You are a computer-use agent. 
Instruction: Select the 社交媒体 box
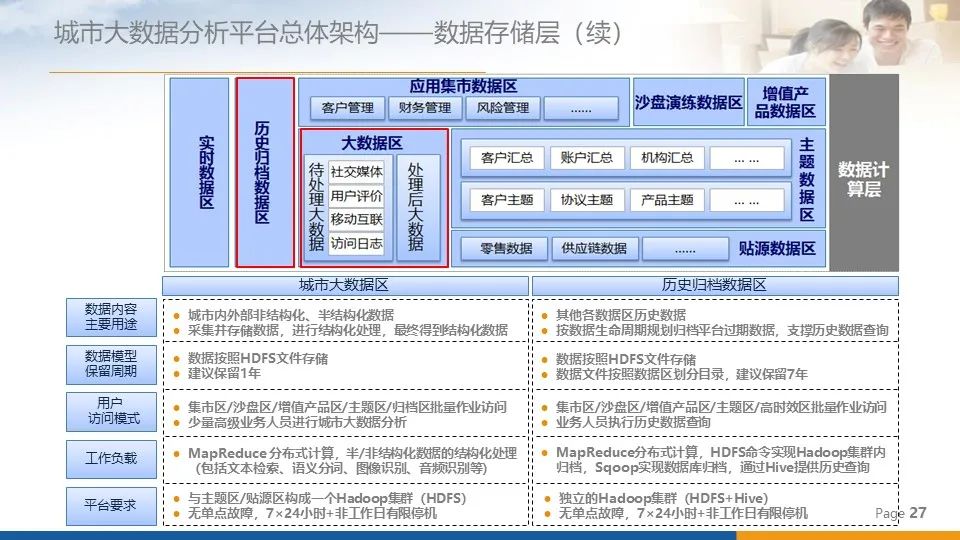point(356,172)
